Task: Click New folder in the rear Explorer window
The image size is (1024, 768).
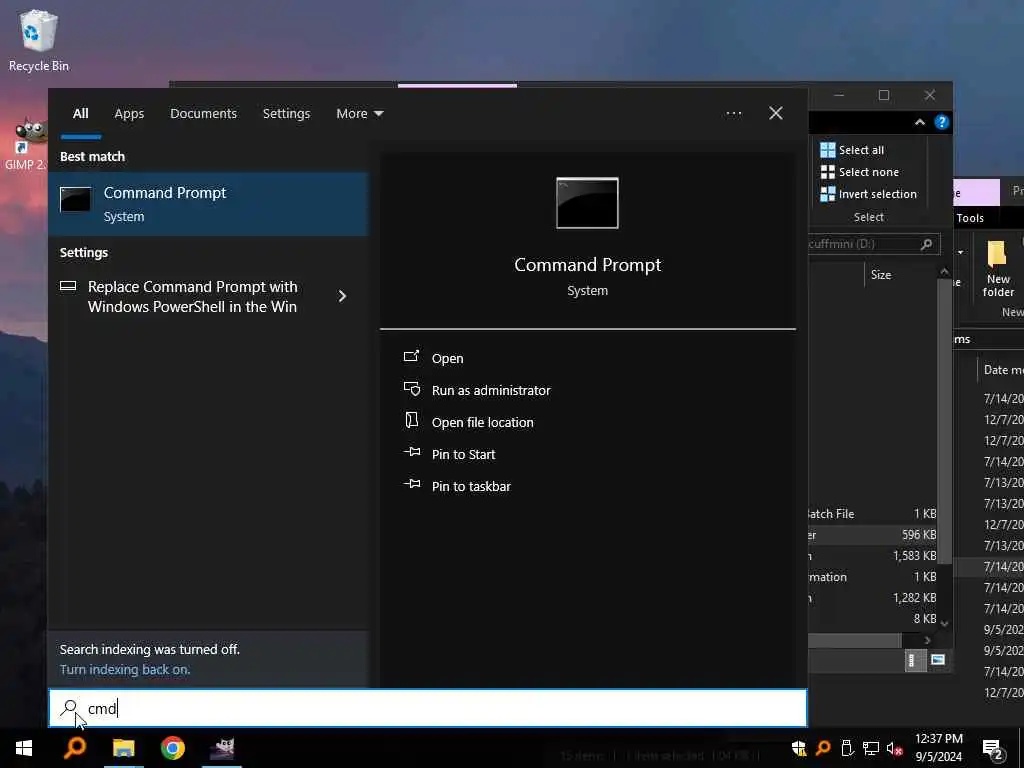Action: [x=998, y=270]
